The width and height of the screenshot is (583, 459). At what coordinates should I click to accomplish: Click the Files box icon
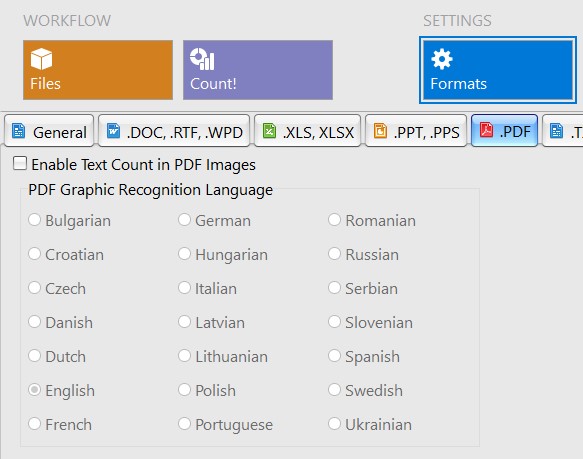click(41, 59)
